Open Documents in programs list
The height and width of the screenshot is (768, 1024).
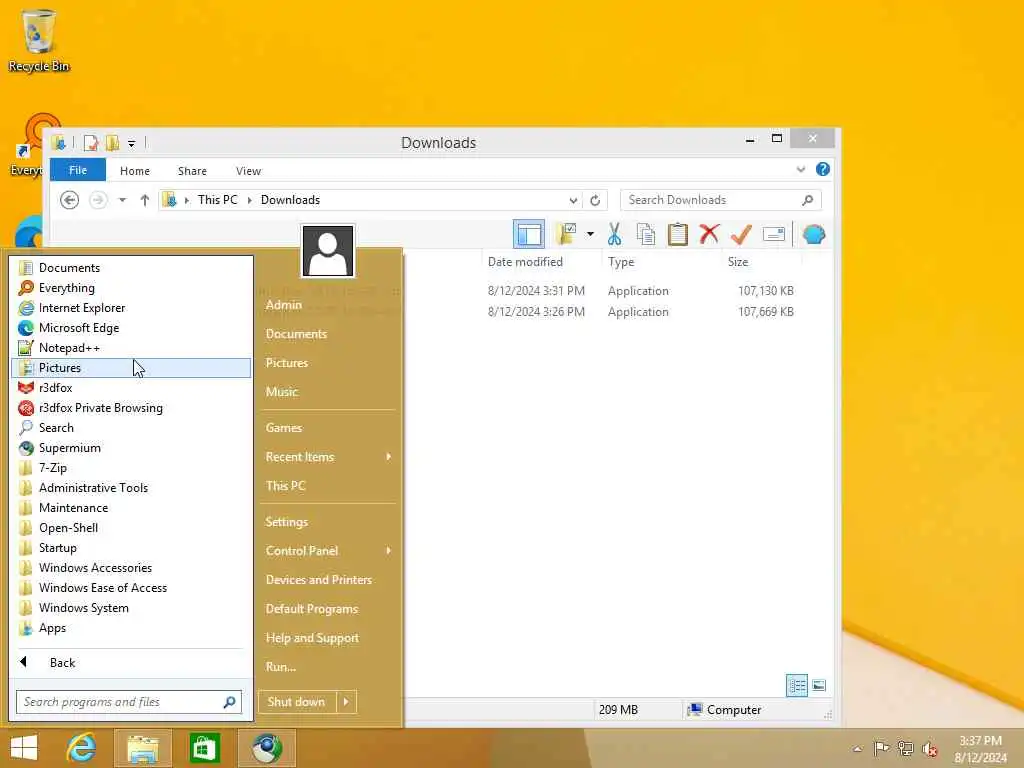pyautogui.click(x=131, y=268)
